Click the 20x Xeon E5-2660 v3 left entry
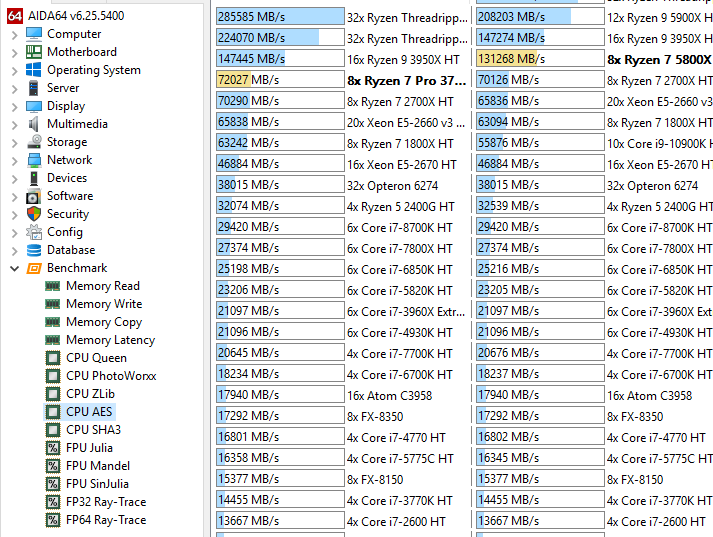 coord(407,123)
